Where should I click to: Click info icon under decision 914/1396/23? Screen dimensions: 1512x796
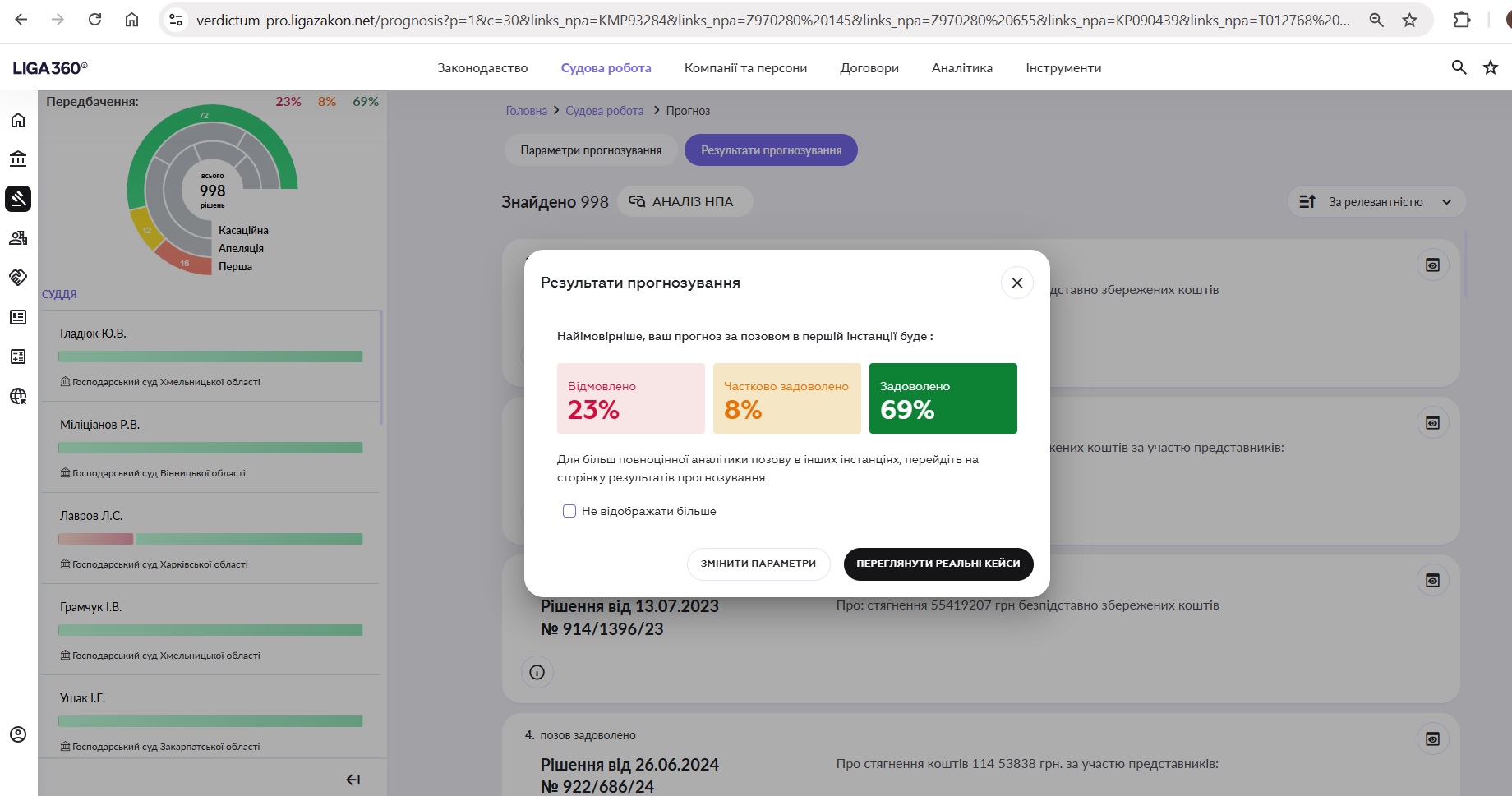point(537,672)
